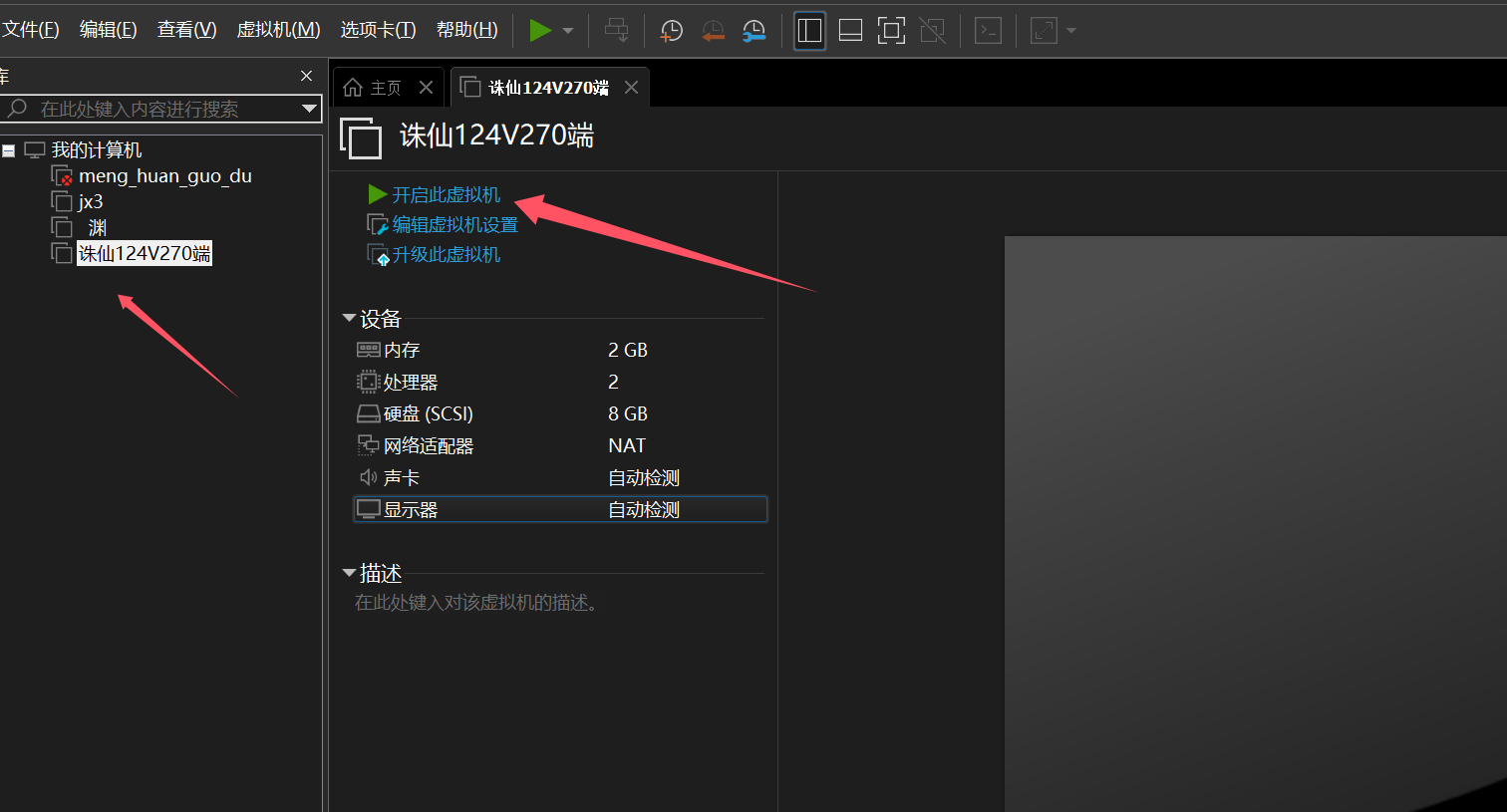Collapse the 描述 section
The height and width of the screenshot is (812, 1507).
click(349, 573)
